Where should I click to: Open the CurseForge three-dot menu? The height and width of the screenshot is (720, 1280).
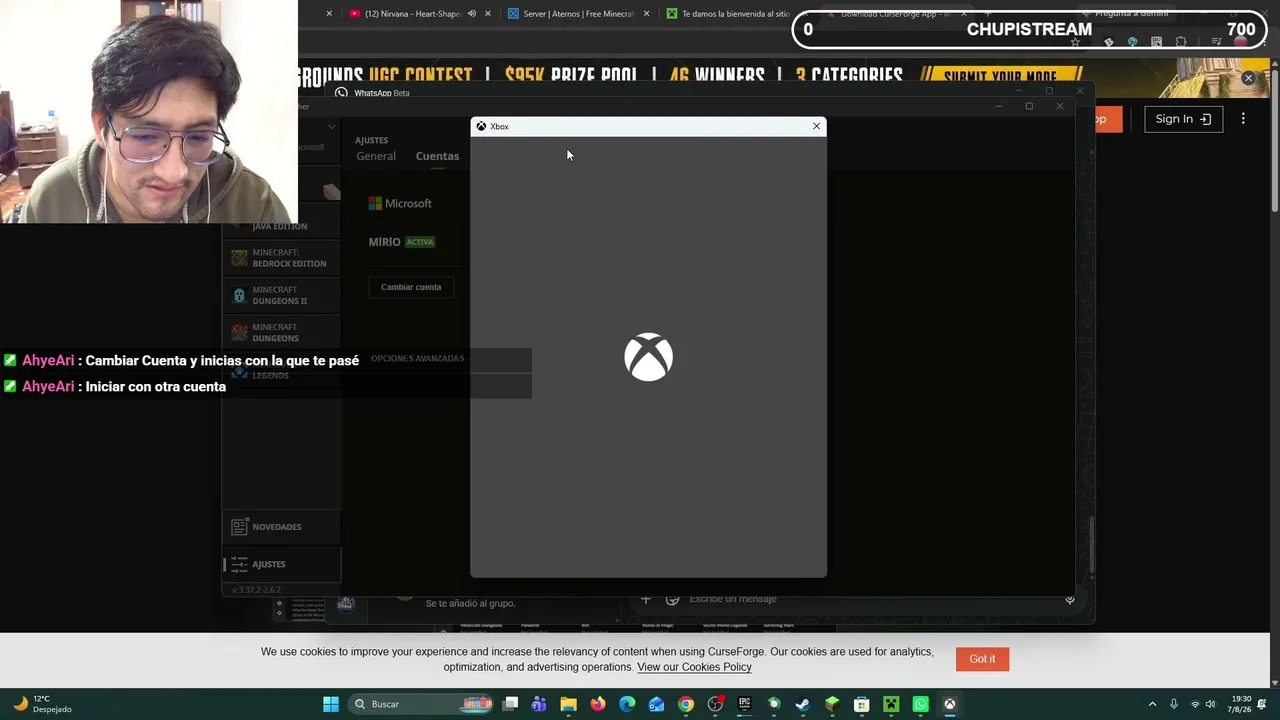1243,119
